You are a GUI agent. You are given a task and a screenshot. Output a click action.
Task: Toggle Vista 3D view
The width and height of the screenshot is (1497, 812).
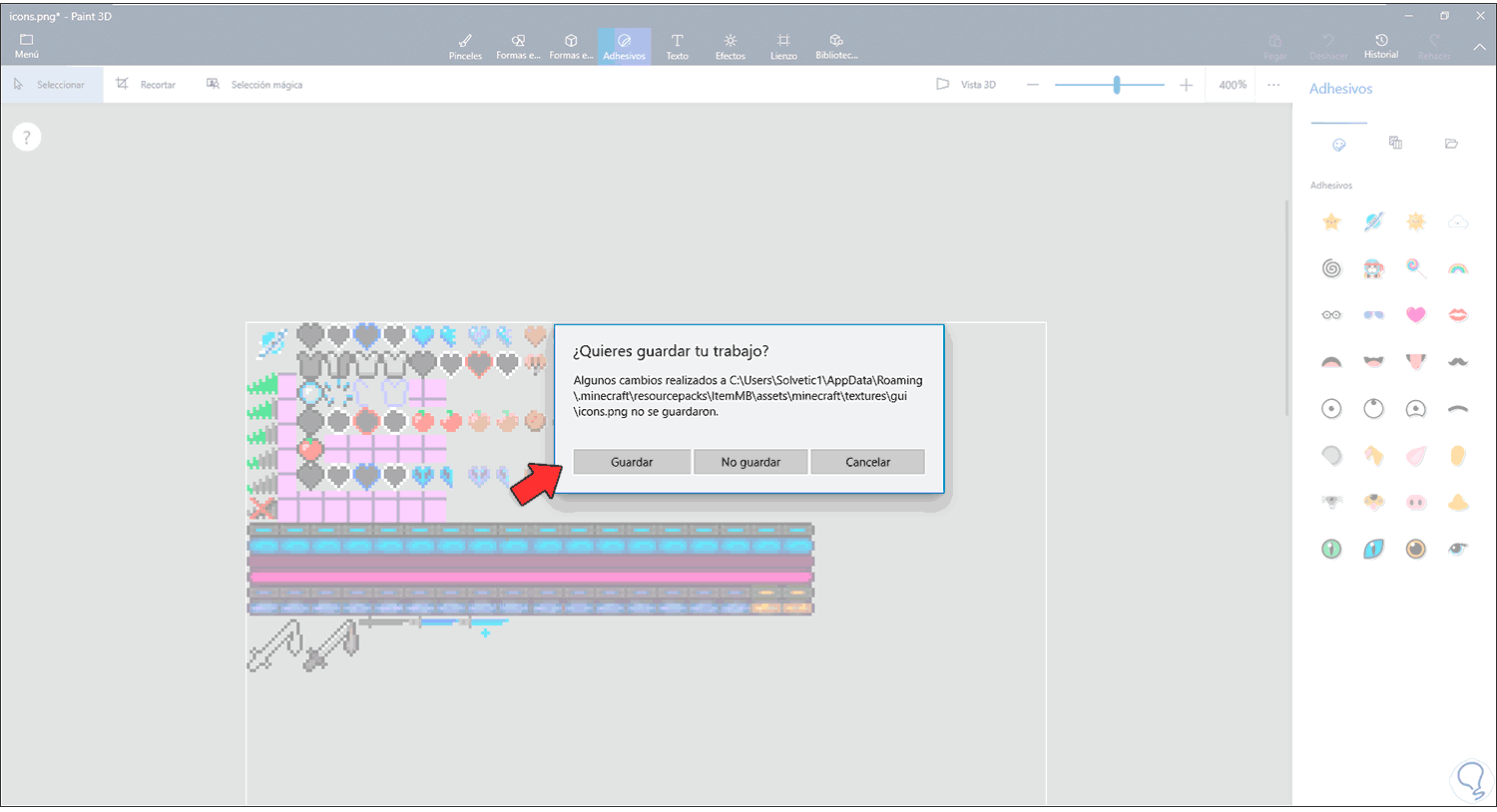tap(966, 85)
